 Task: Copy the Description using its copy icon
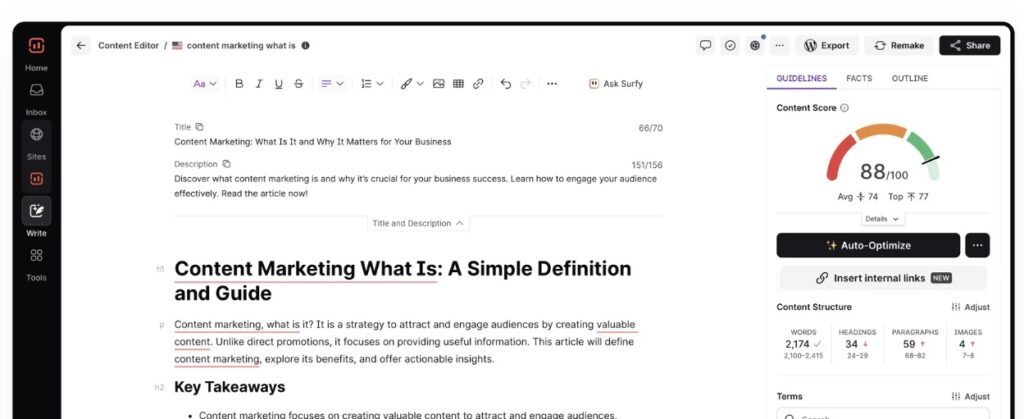click(226, 164)
